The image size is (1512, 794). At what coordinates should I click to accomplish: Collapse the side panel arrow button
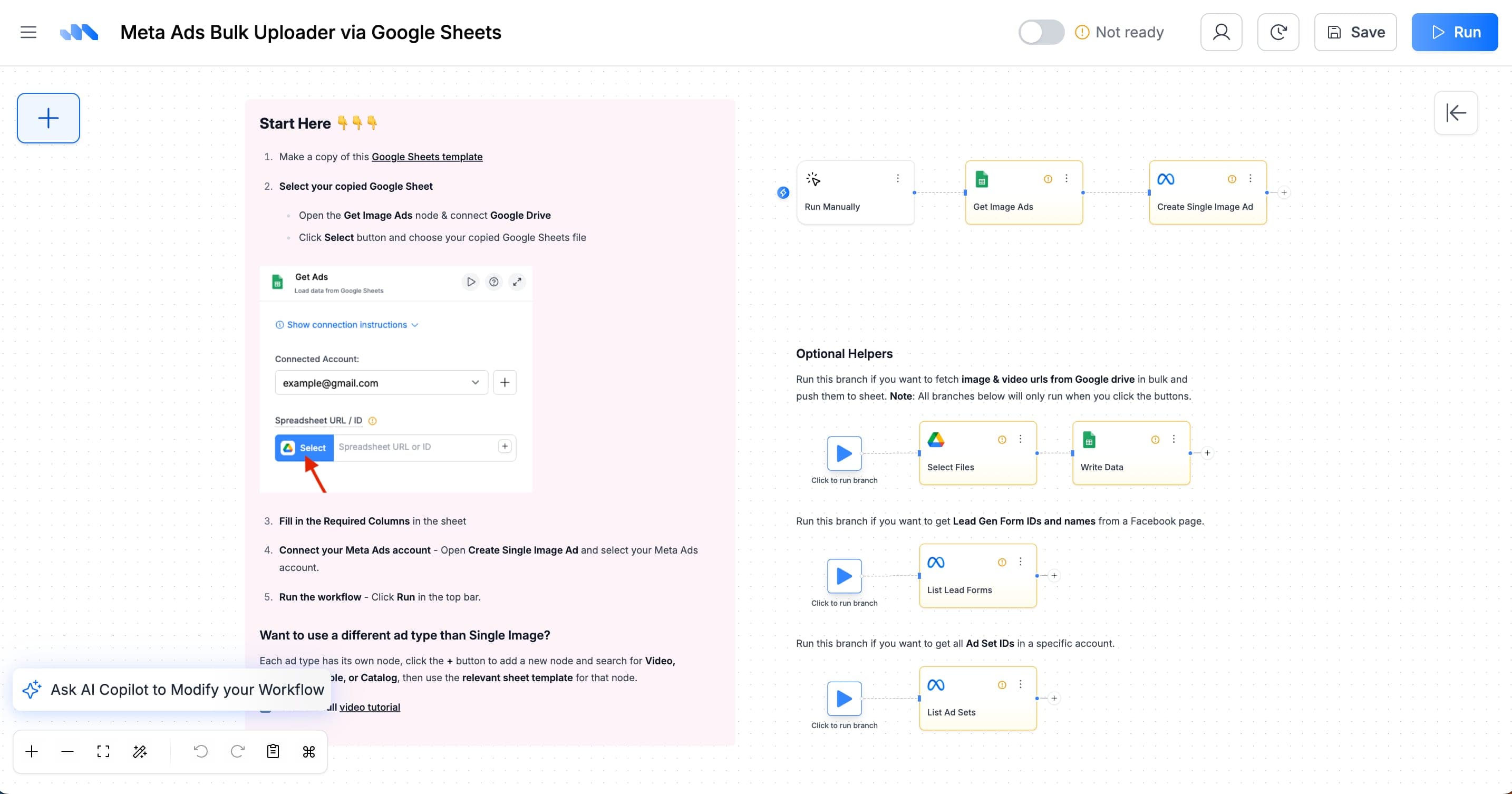1456,113
